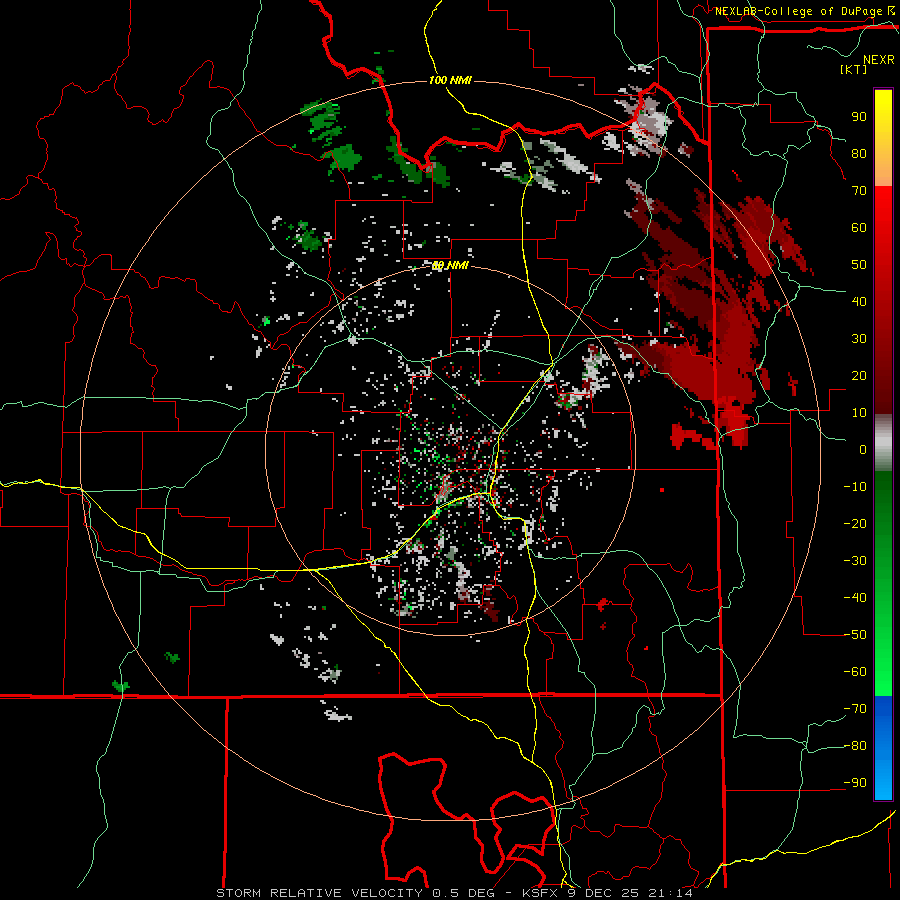Click the -90 value on the velocity scale
Screen dimensions: 900x900
(855, 783)
